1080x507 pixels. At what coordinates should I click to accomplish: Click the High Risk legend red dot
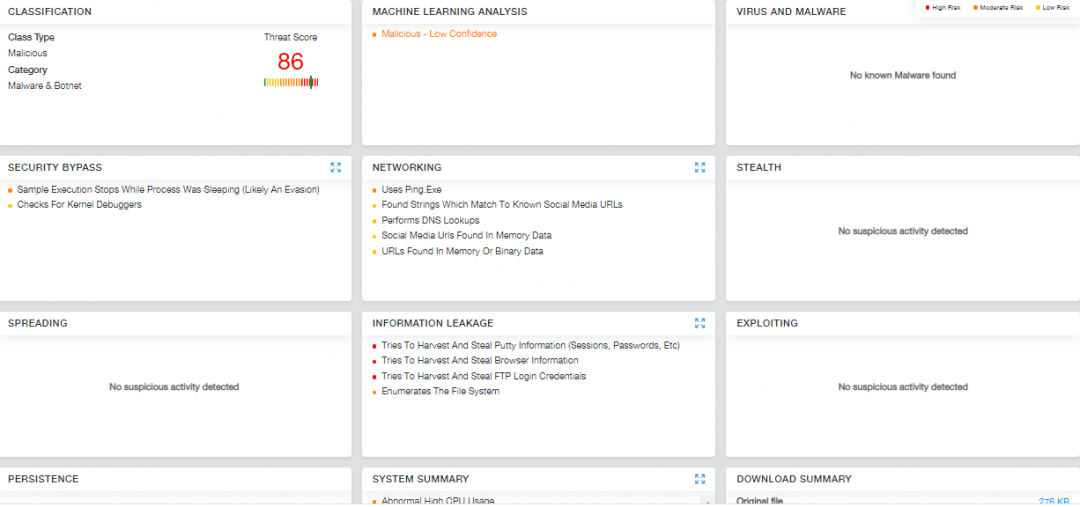click(x=928, y=7)
